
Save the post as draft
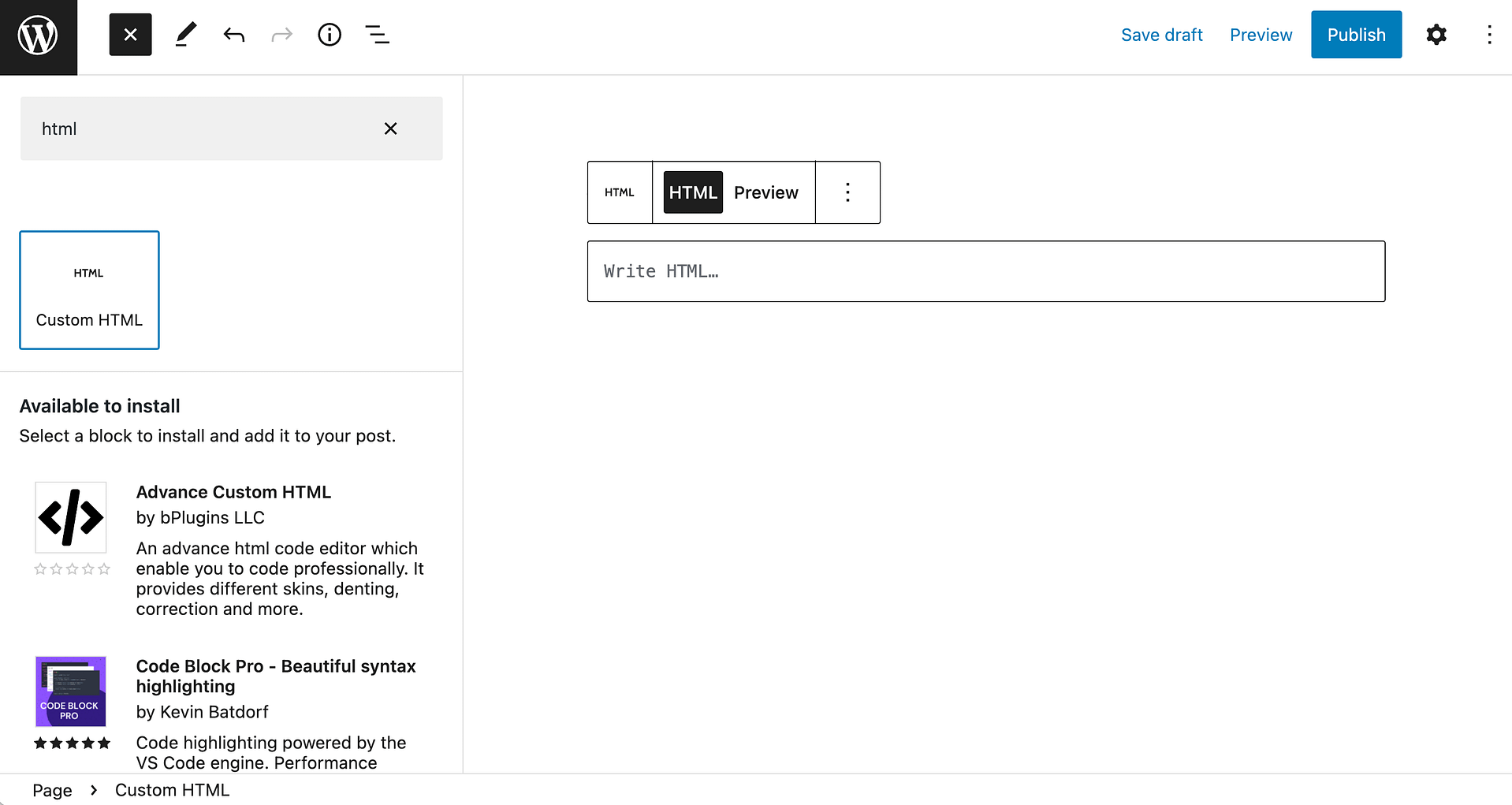1161,34
